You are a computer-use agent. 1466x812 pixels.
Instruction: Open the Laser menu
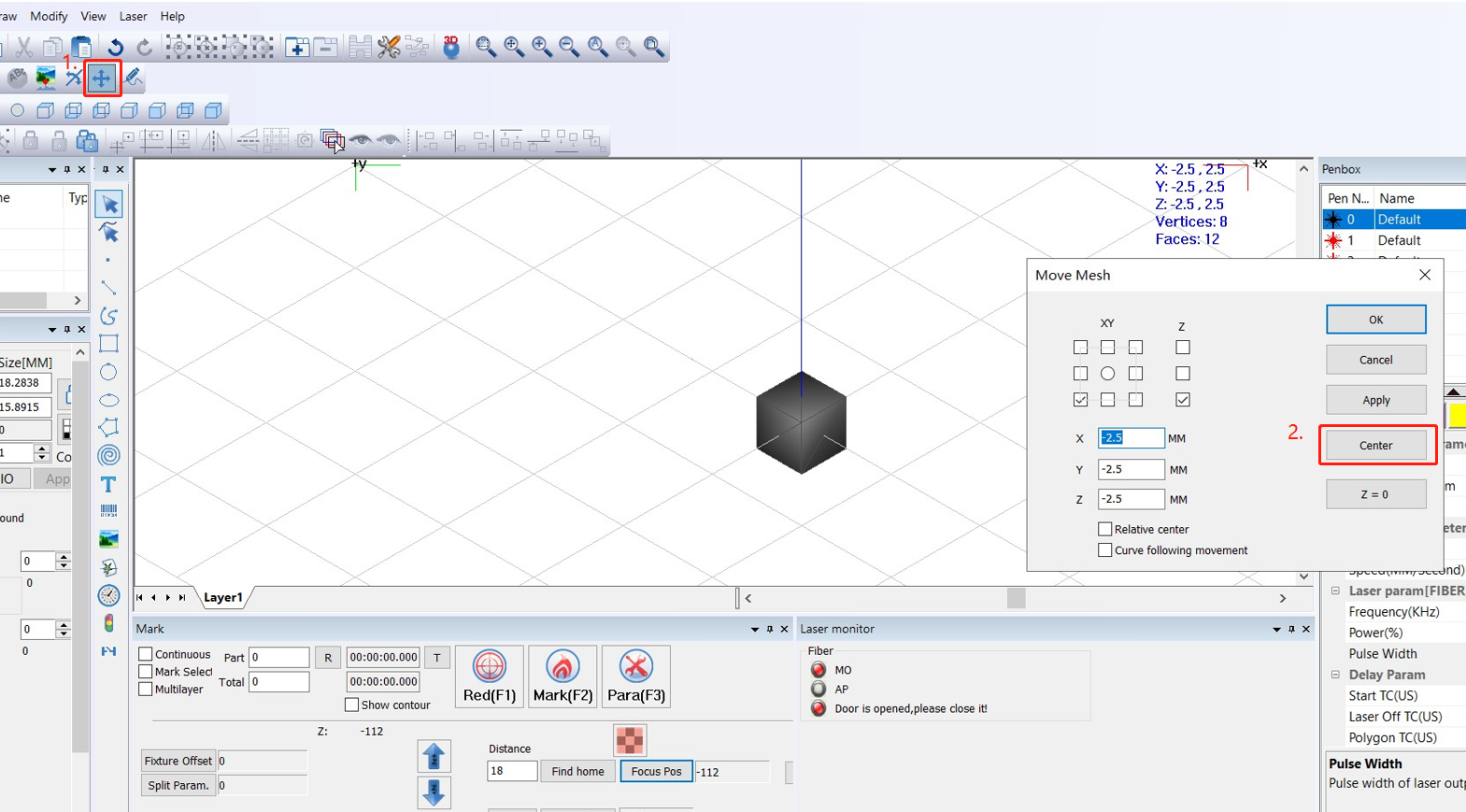point(133,16)
